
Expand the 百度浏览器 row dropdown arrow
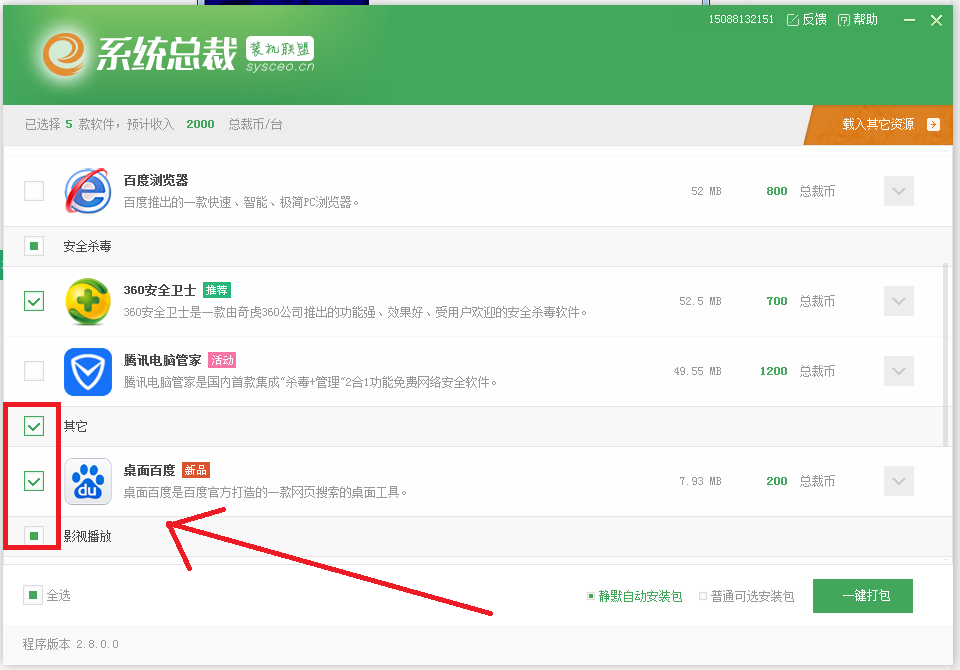click(899, 191)
